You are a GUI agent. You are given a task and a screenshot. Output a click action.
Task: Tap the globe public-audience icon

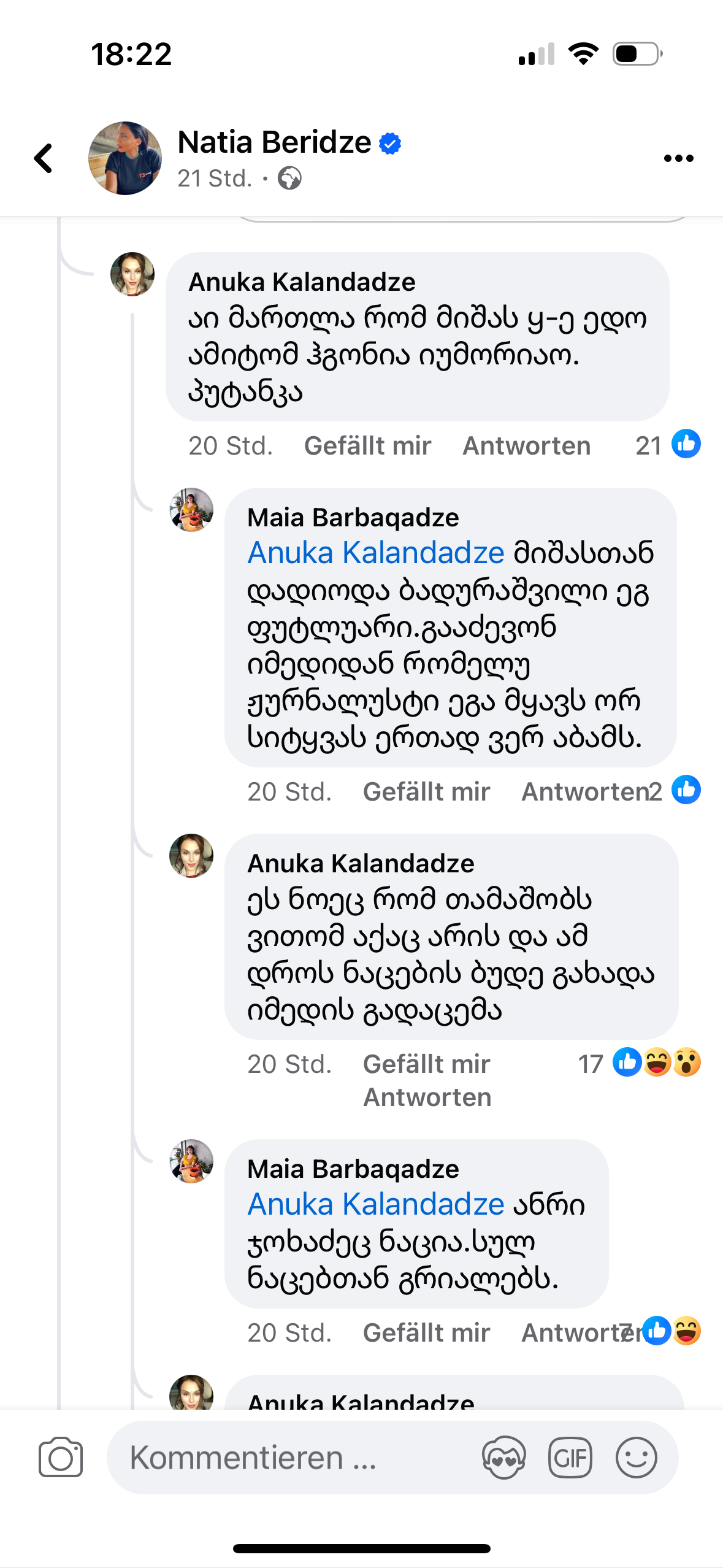289,179
